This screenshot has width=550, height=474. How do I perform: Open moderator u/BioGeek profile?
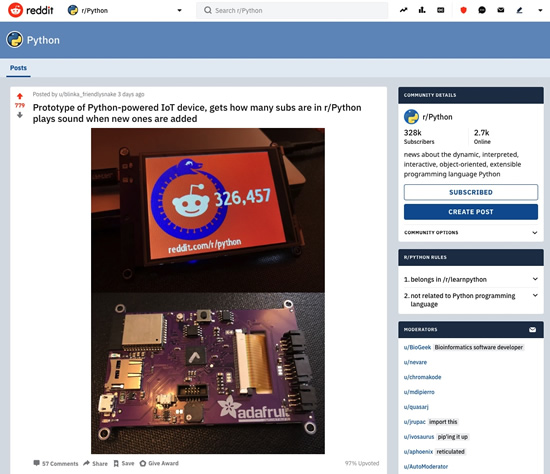pos(417,347)
